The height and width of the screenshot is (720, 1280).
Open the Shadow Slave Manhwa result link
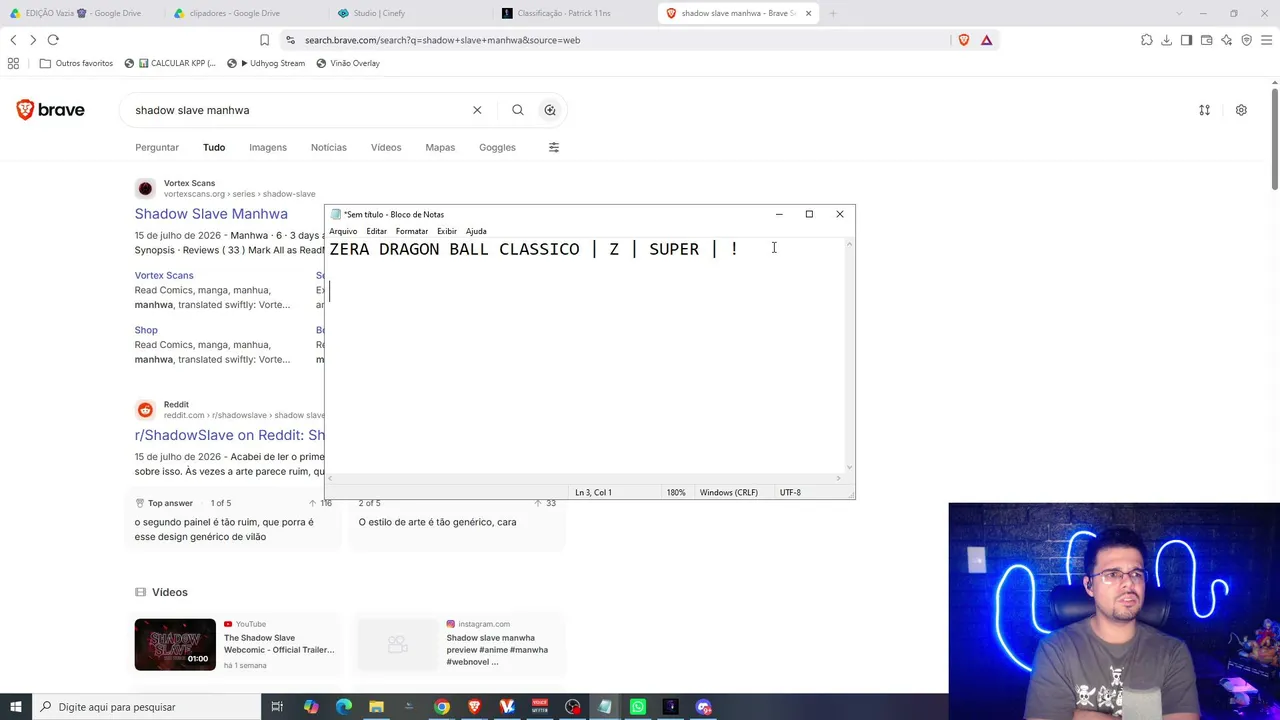tap(211, 214)
